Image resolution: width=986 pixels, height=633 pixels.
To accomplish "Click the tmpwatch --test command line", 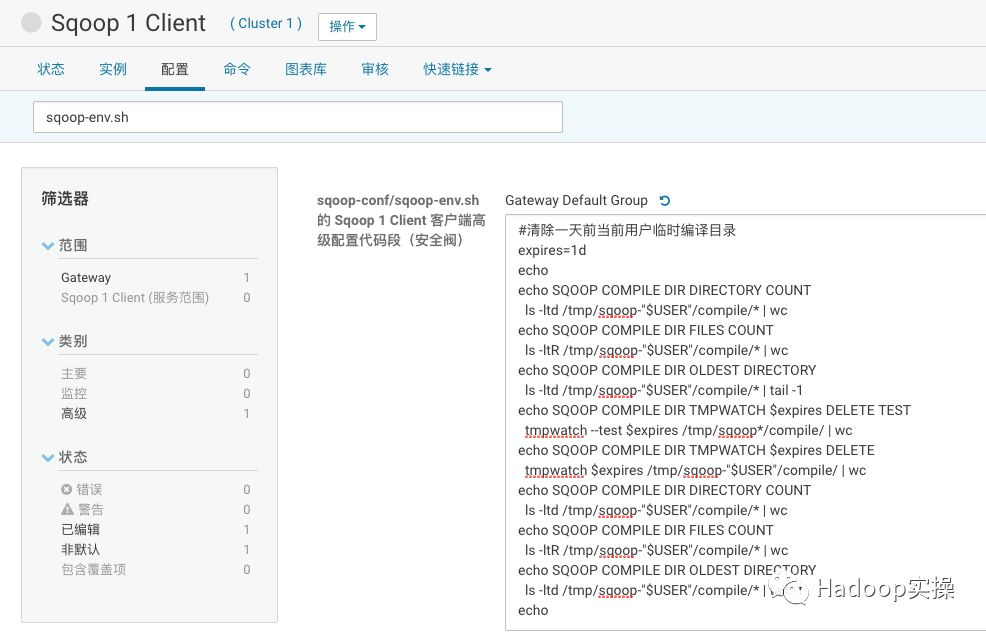I will (689, 431).
